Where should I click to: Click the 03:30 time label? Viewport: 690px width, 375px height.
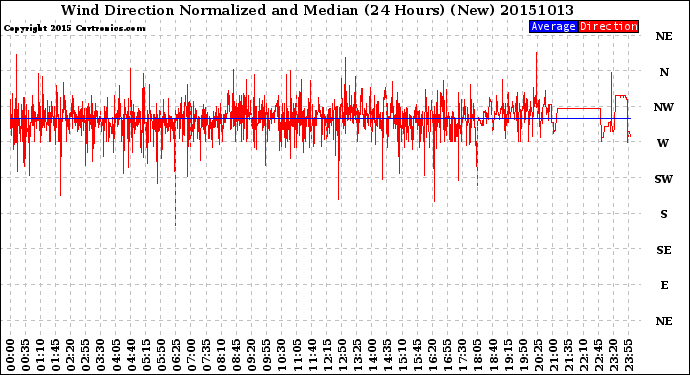101,355
